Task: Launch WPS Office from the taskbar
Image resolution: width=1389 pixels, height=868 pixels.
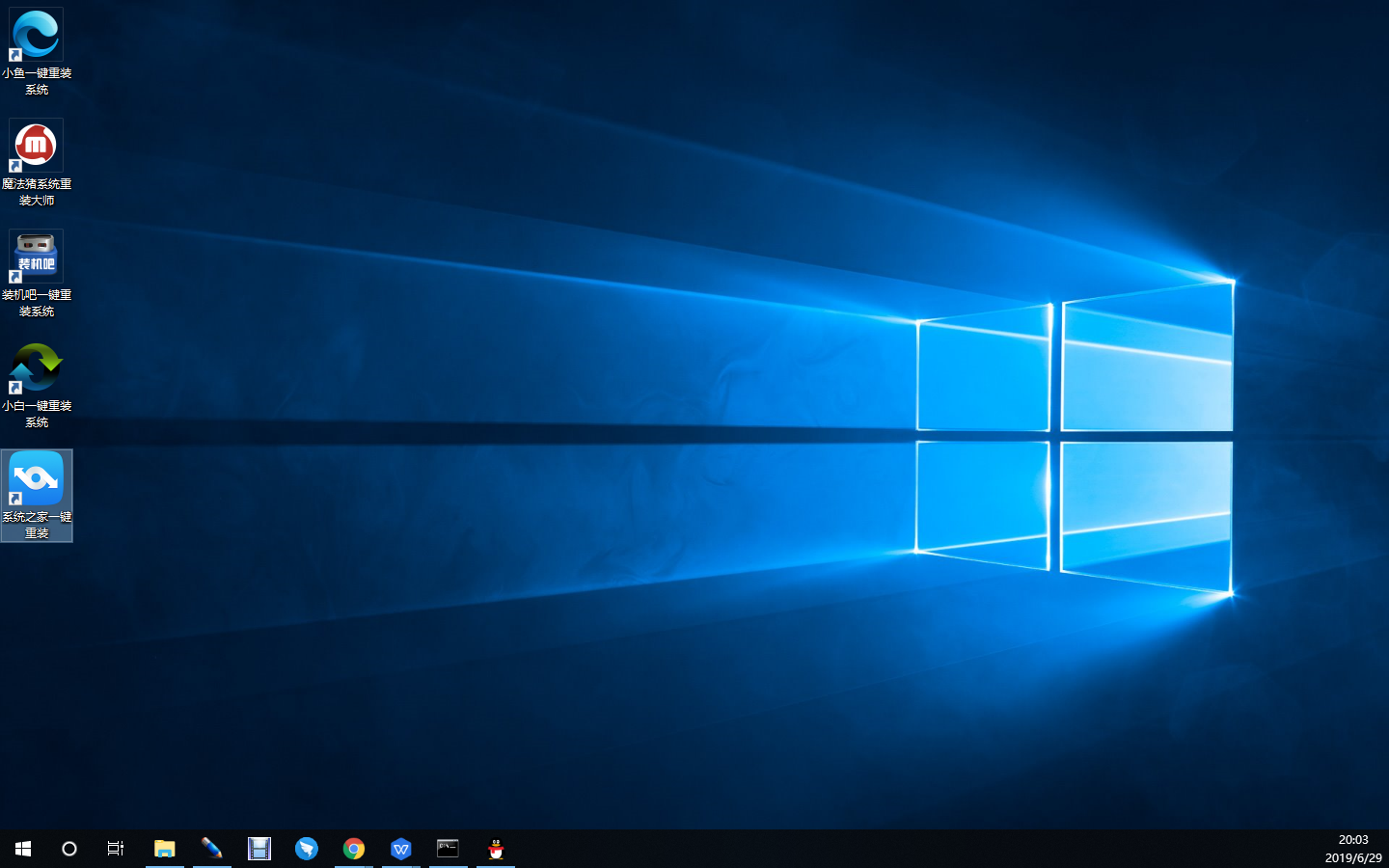Action: click(401, 849)
